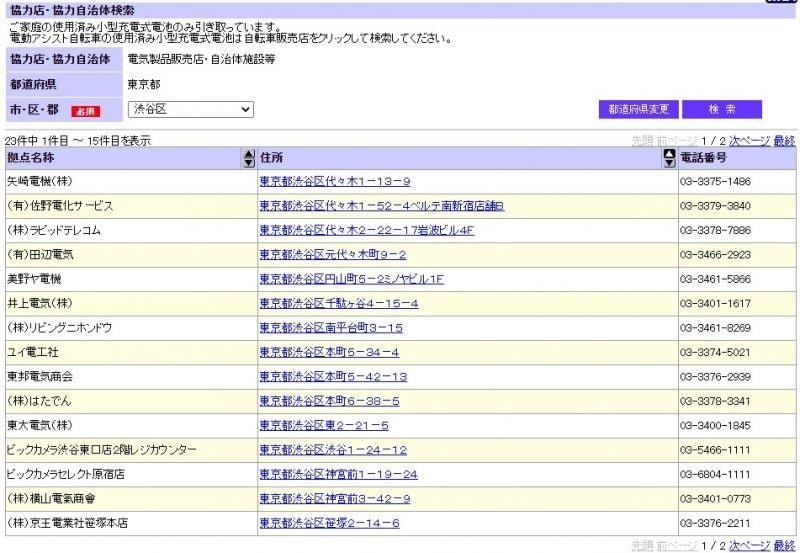800x553 pixels.
Task: Select the store name ユイ電工社
Action: click(x=33, y=353)
